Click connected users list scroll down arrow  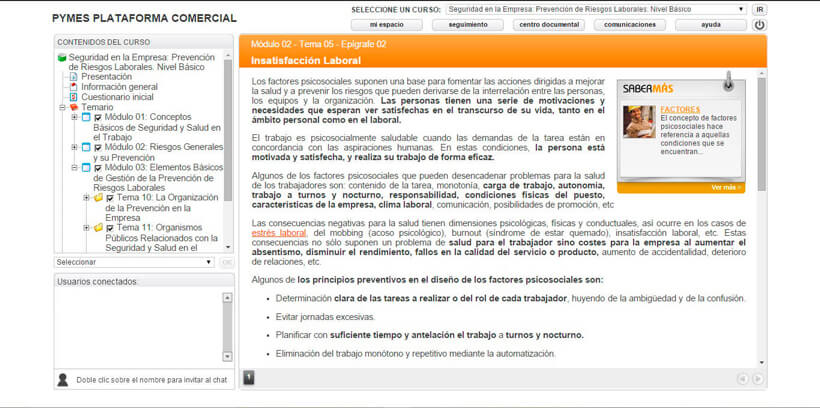pos(227,357)
